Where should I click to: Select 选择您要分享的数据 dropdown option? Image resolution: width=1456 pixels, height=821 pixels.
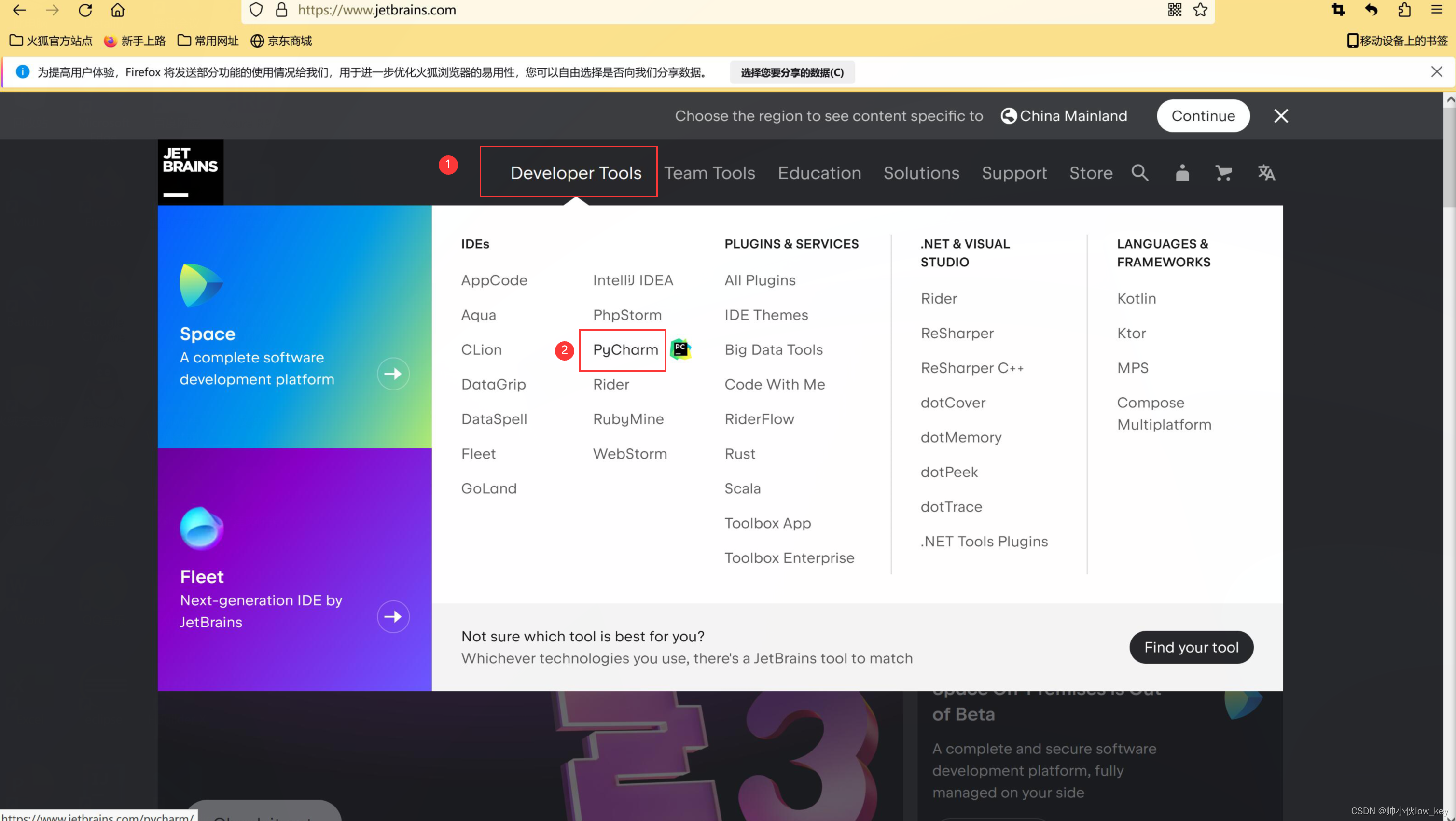pos(790,72)
